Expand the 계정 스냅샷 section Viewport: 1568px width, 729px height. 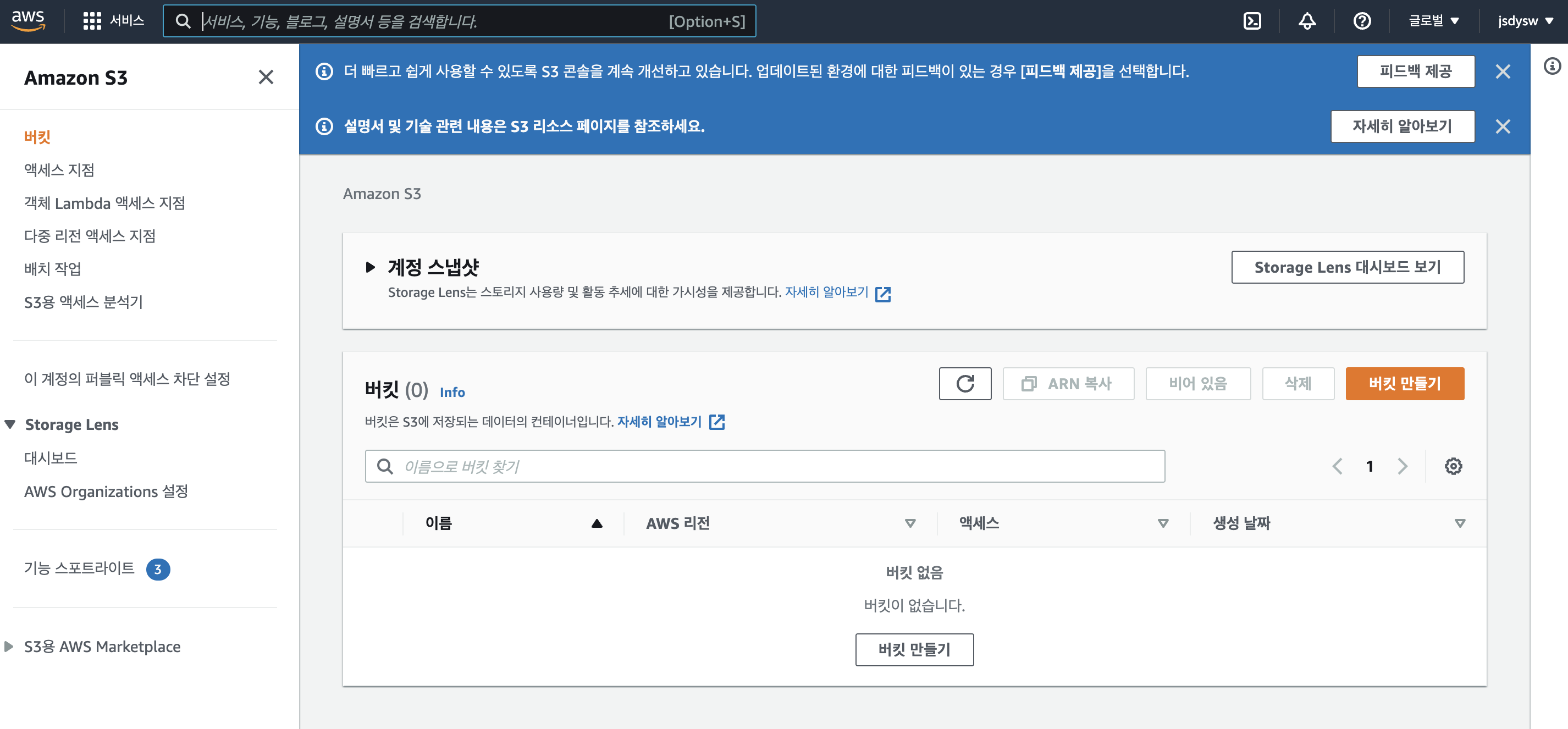[370, 267]
